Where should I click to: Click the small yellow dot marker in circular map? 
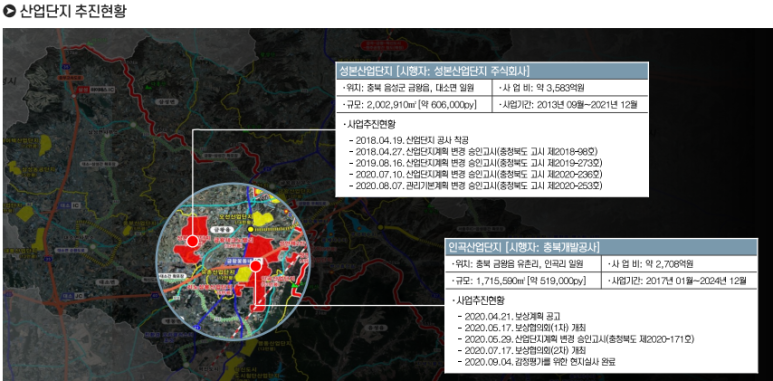(250, 229)
